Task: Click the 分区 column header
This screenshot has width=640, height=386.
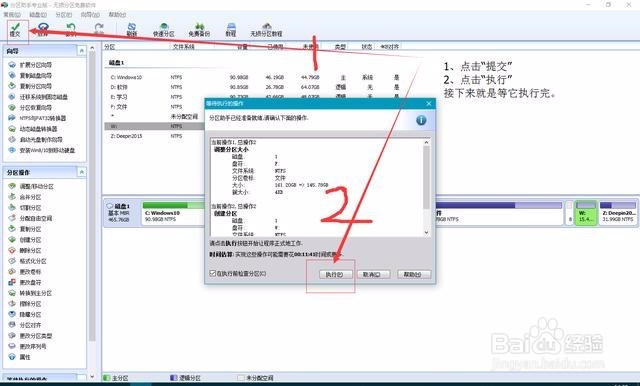Action: click(x=109, y=47)
